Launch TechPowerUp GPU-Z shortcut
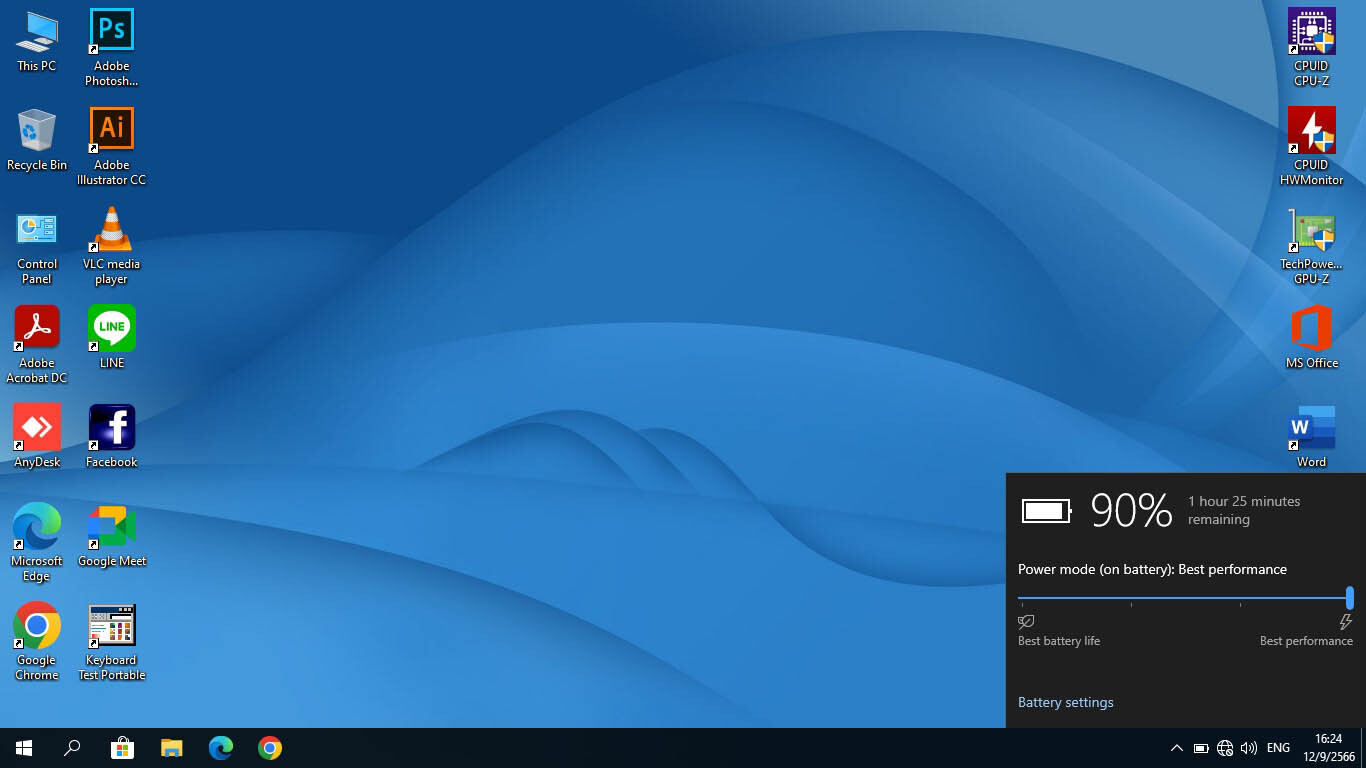 (1311, 247)
